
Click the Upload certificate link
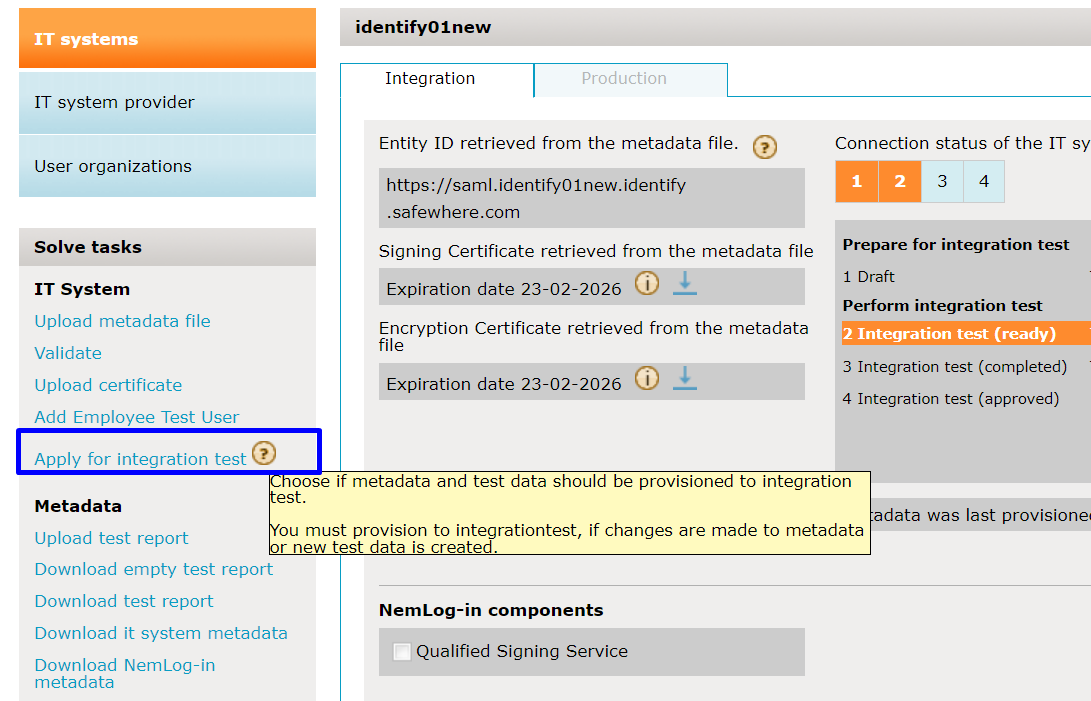point(109,385)
